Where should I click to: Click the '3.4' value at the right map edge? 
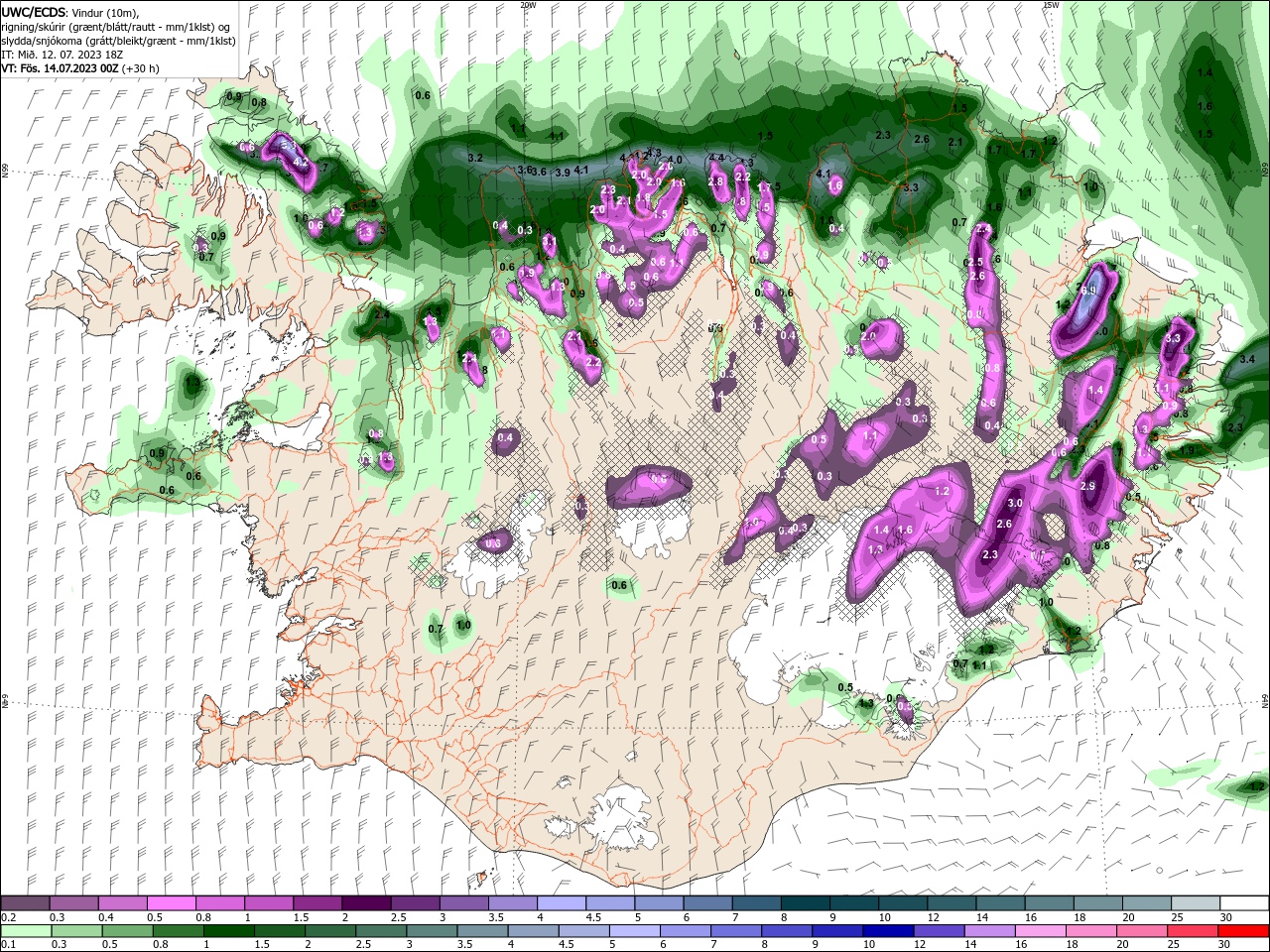click(x=1248, y=359)
